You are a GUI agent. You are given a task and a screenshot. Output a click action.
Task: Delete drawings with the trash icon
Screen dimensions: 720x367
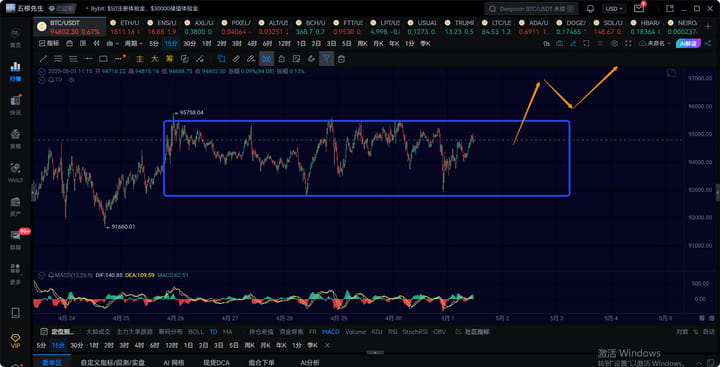click(341, 59)
